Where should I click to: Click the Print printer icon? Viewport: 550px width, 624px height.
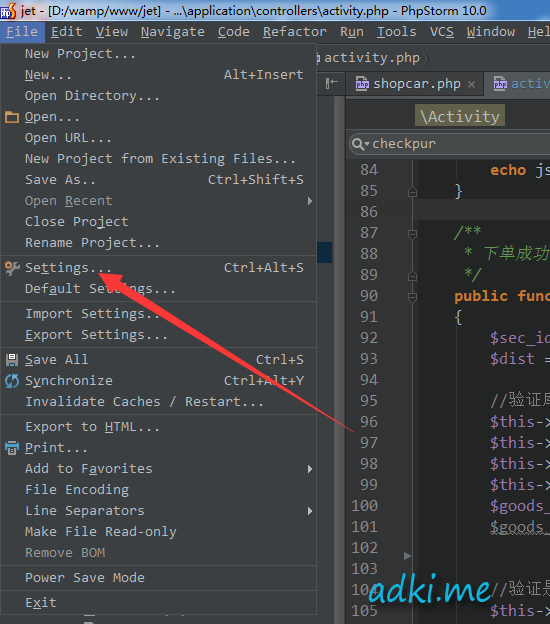12,448
